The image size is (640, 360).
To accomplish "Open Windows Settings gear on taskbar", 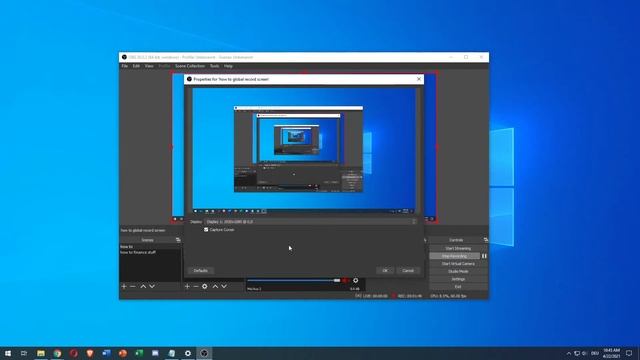I will [x=188, y=353].
